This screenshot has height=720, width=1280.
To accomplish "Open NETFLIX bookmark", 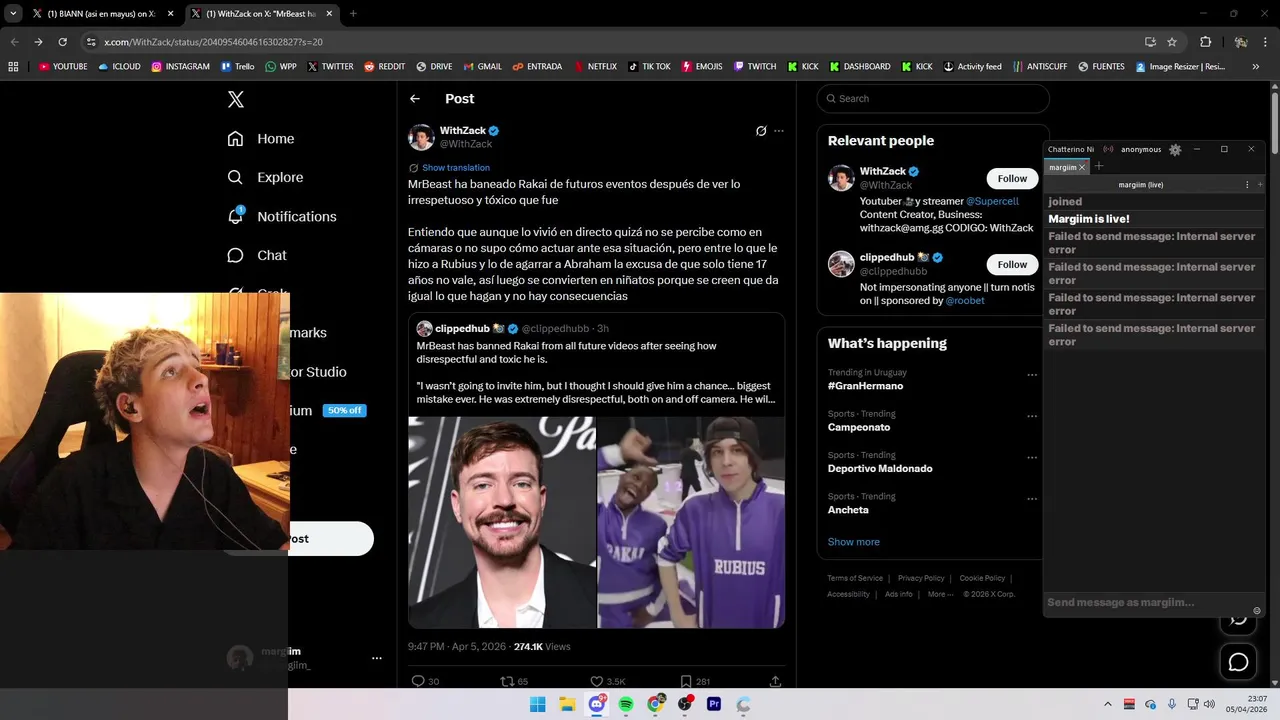I will coord(594,67).
